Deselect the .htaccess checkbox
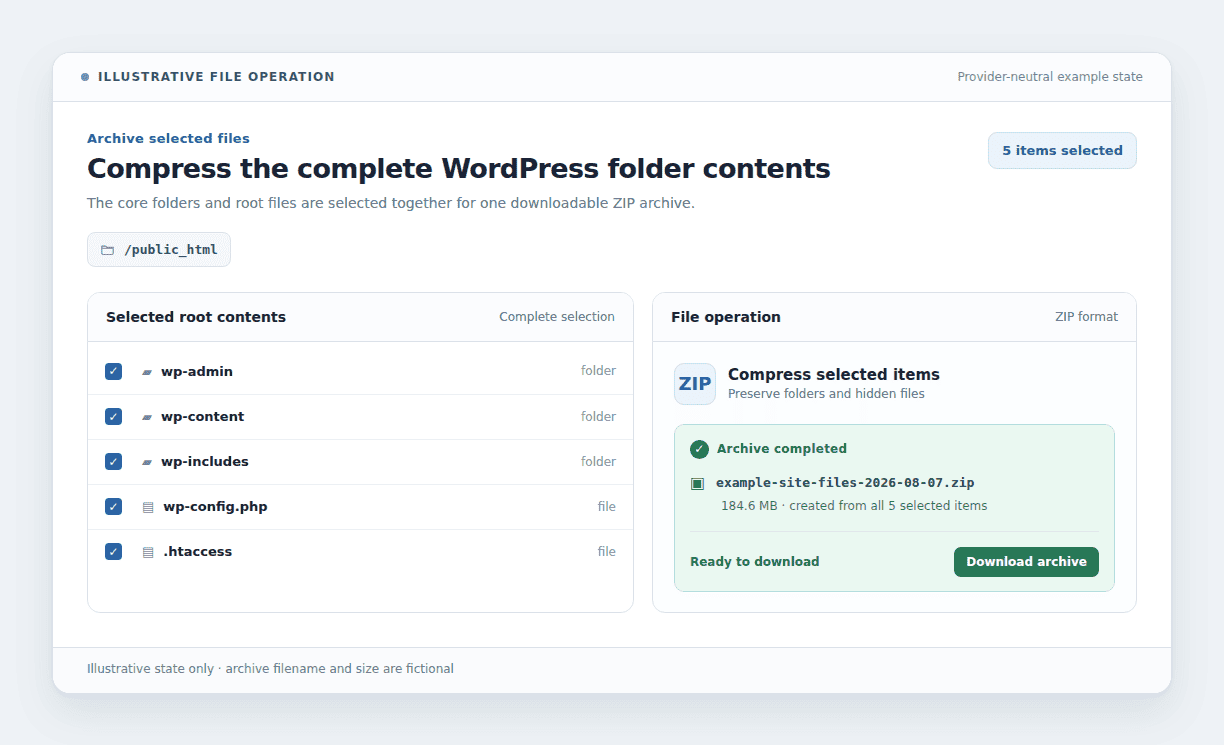This screenshot has width=1224, height=745. coord(114,551)
